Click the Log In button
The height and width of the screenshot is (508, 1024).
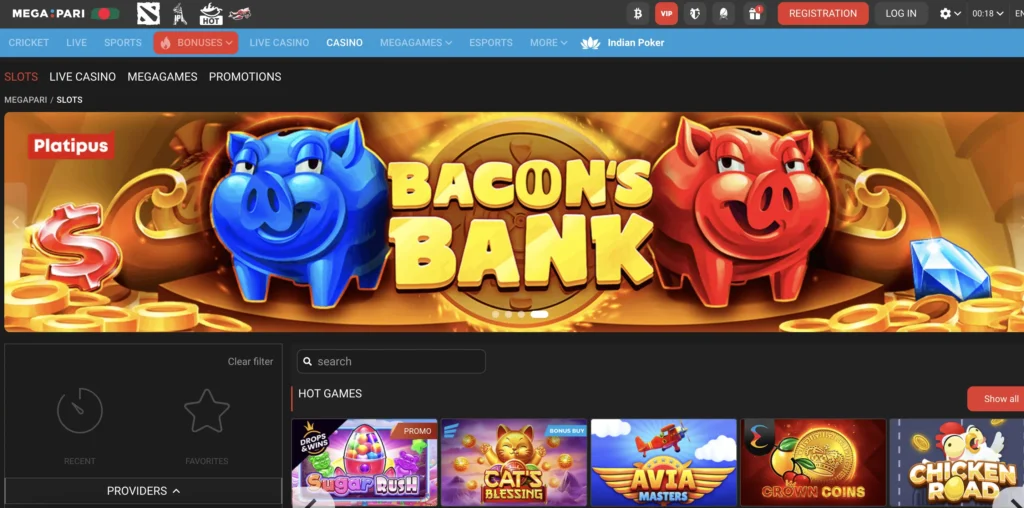(x=901, y=13)
